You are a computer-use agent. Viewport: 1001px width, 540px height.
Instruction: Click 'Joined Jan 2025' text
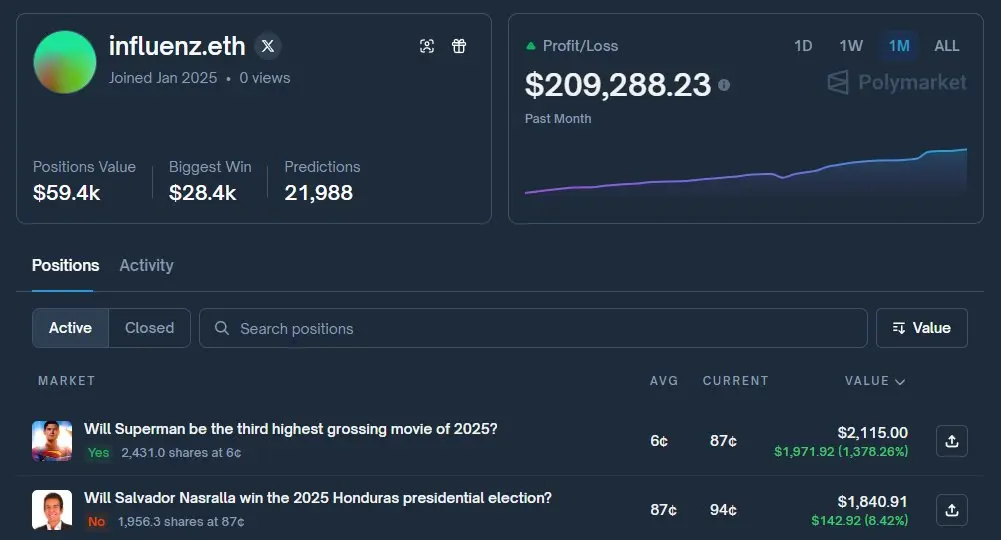[x=163, y=78]
